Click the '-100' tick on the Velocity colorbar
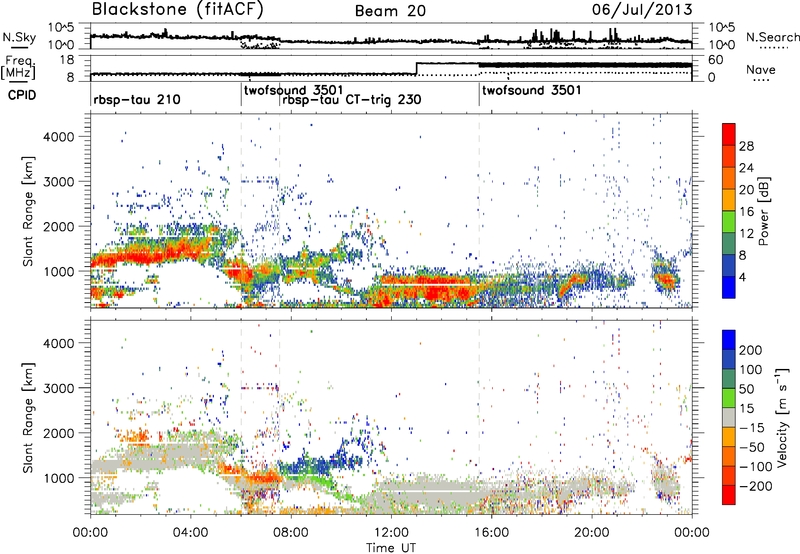The image size is (800, 554). tap(755, 466)
